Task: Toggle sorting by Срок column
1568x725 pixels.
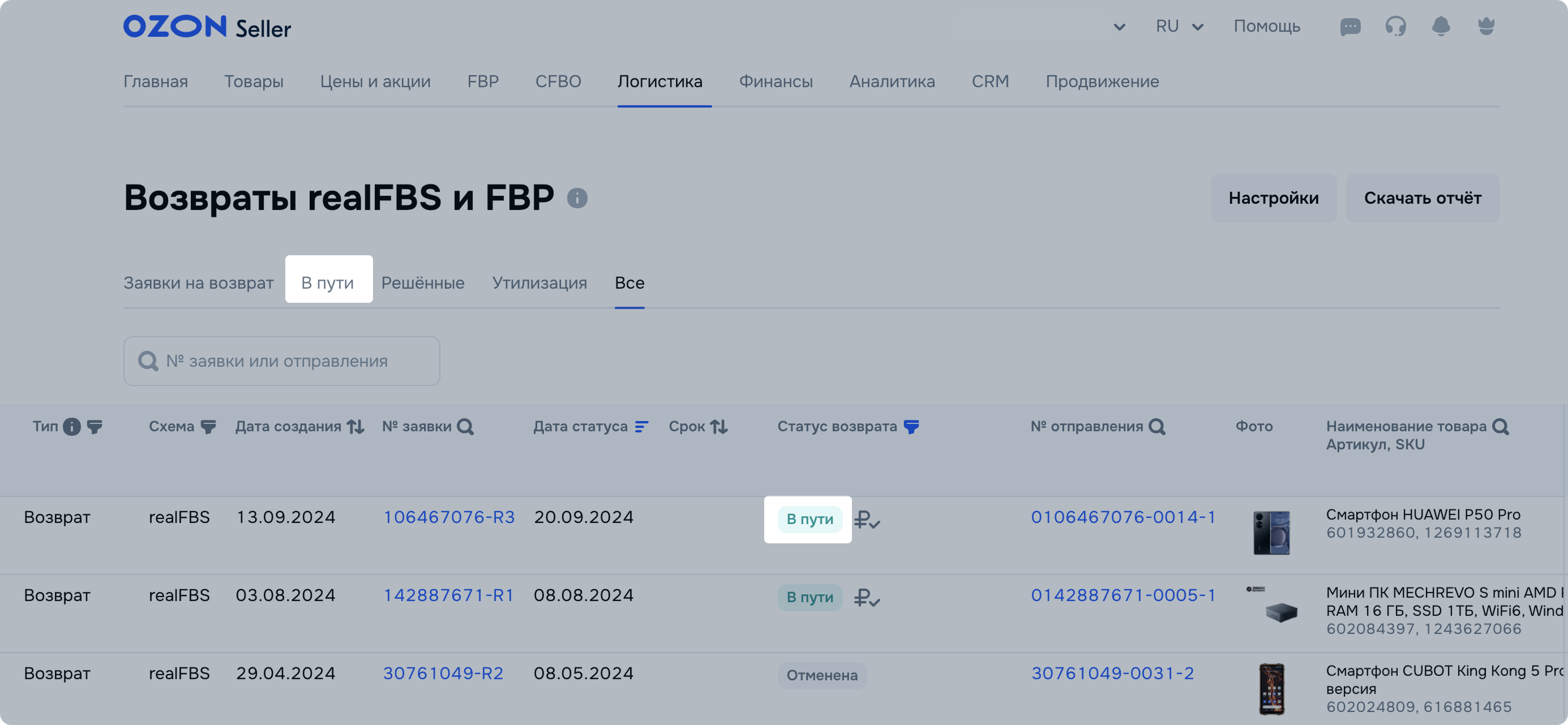Action: pos(719,427)
